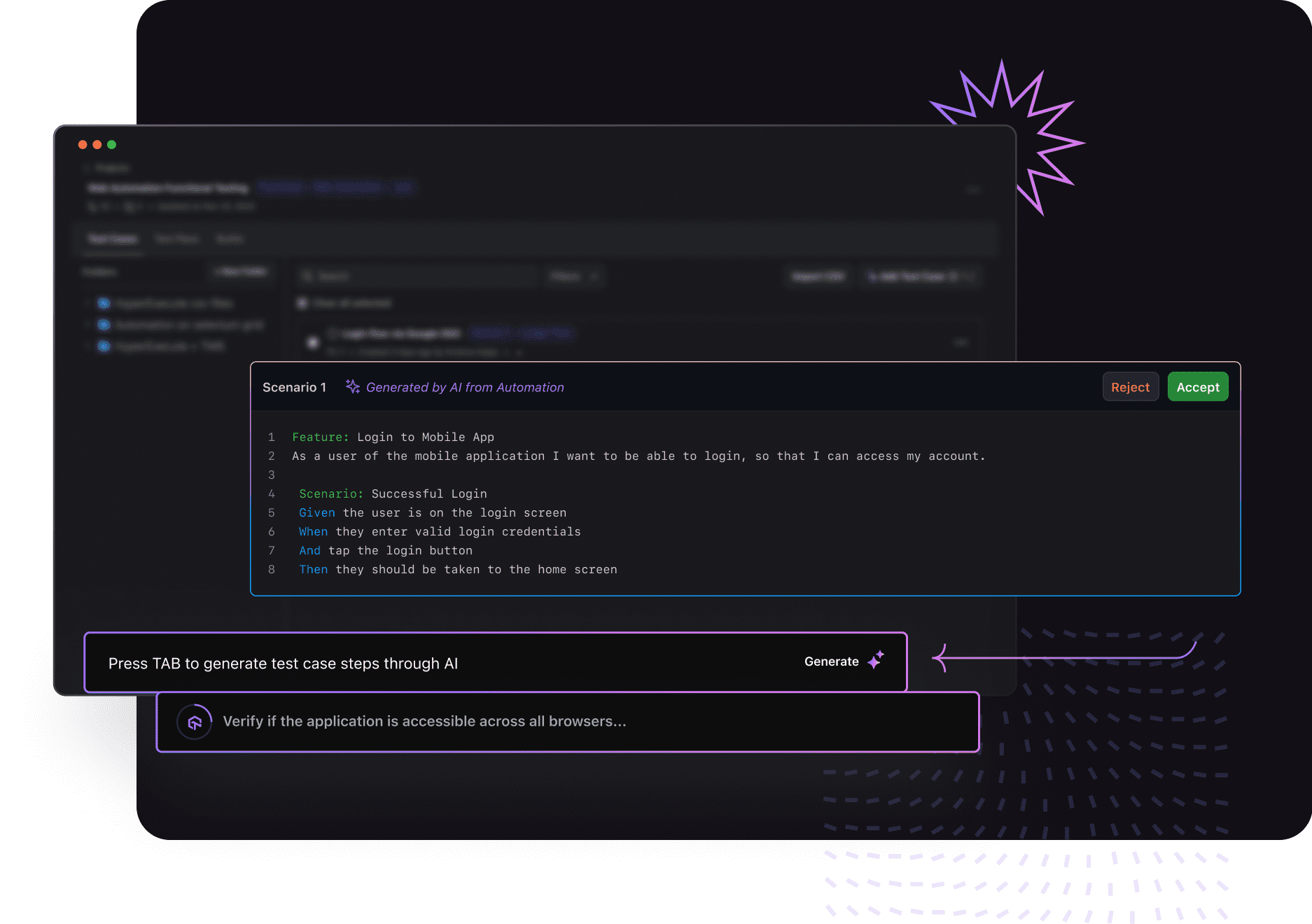Click the sparkle icon next to Generate
Viewport: 1312px width, 924px height.
click(x=876, y=661)
